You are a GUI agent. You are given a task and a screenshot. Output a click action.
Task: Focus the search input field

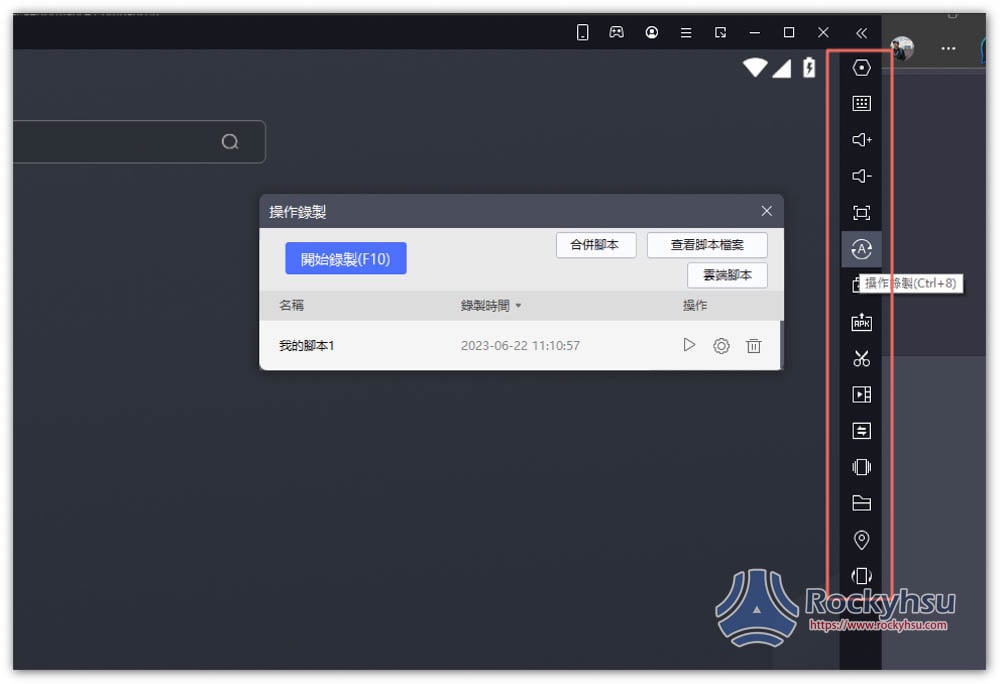pyautogui.click(x=139, y=142)
